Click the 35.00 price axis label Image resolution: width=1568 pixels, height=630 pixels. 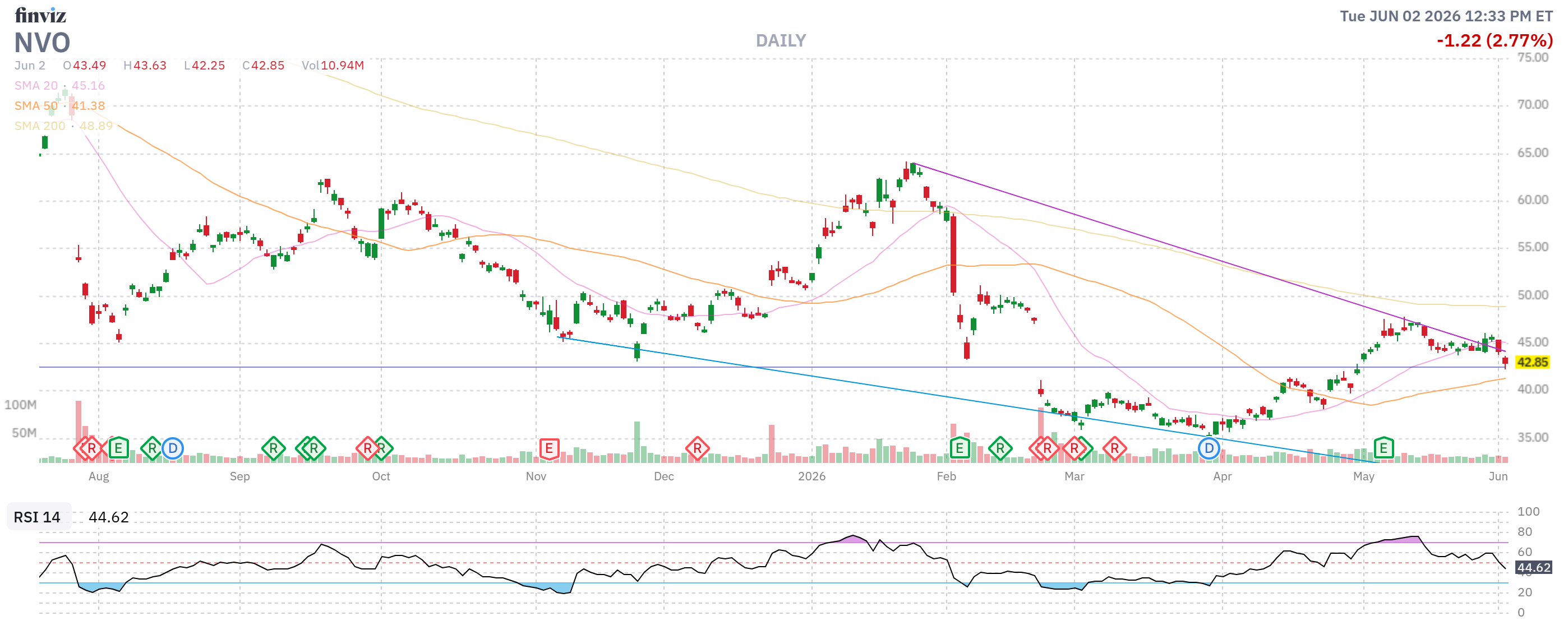point(1533,437)
